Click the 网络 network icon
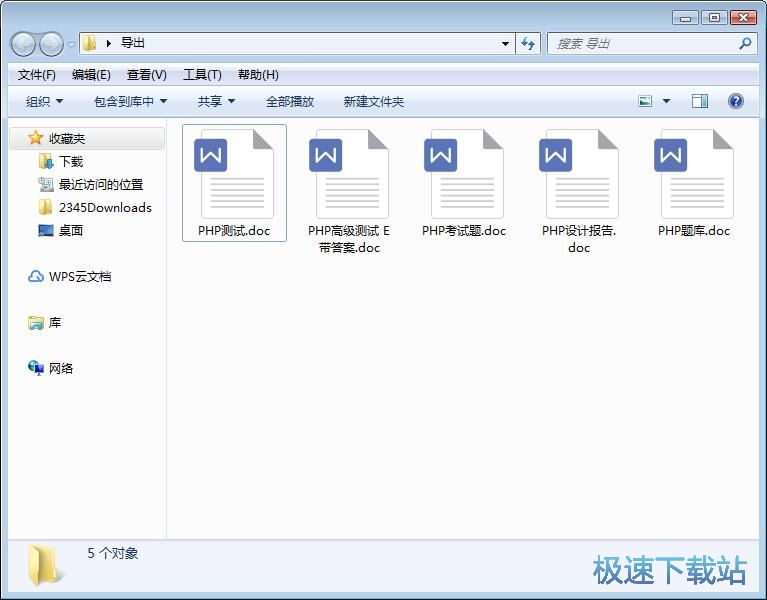 36,368
